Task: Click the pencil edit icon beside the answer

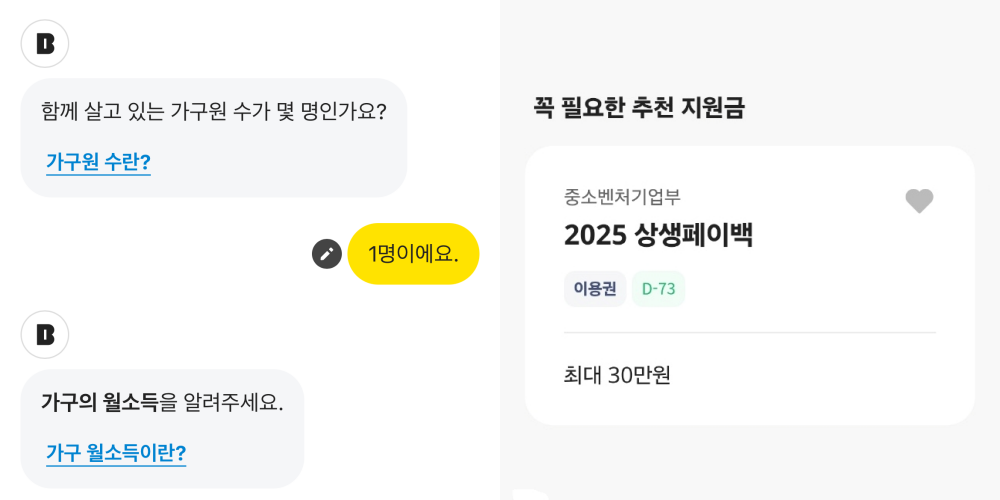Action: (x=327, y=254)
